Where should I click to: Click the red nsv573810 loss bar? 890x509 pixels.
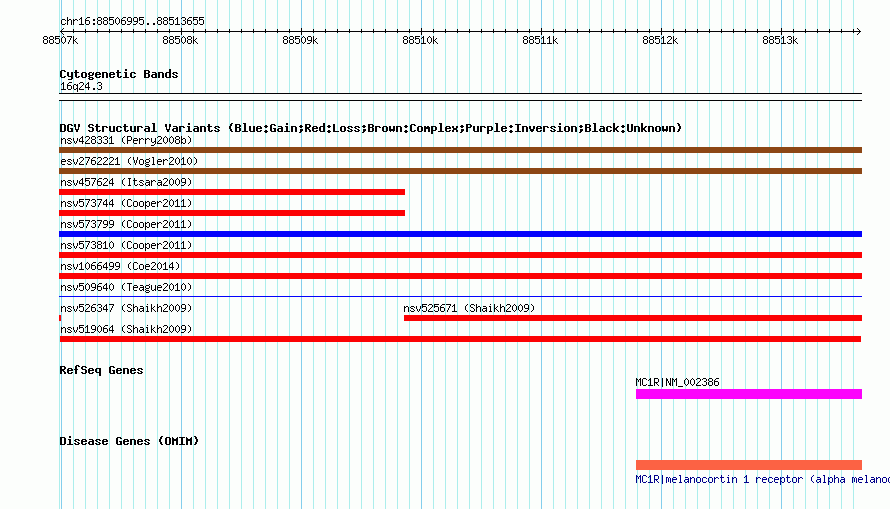click(x=460, y=255)
